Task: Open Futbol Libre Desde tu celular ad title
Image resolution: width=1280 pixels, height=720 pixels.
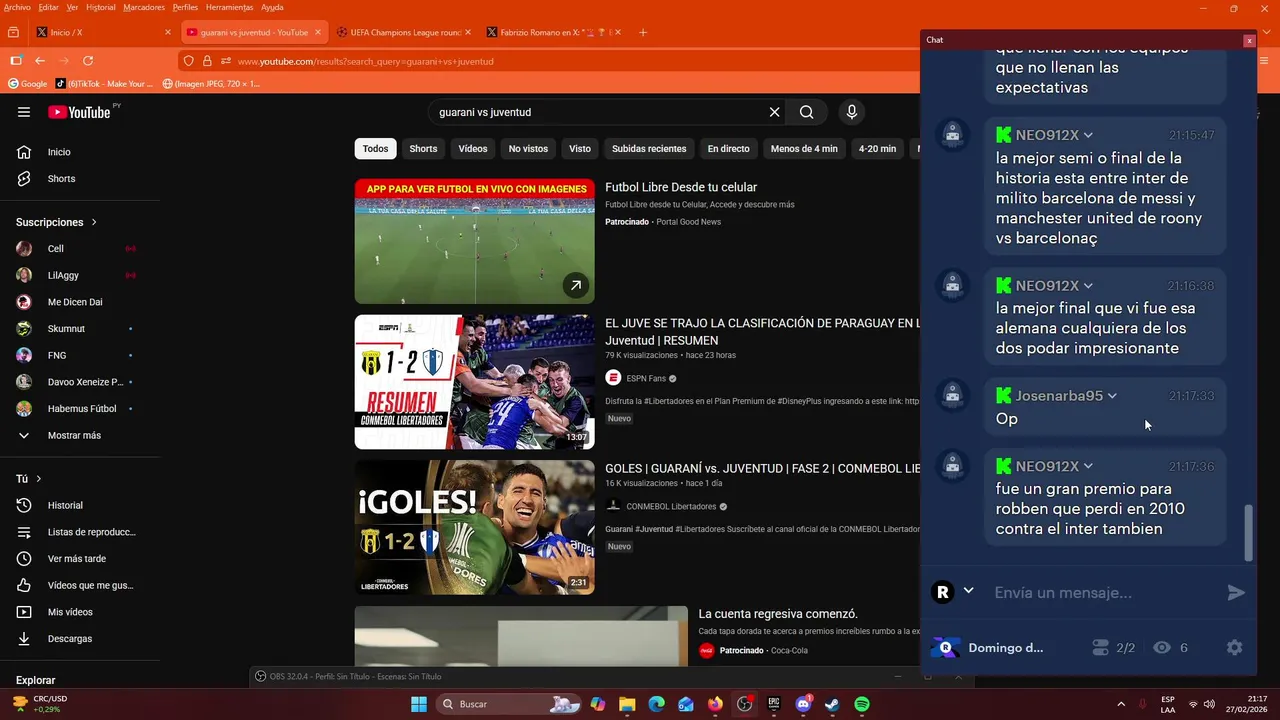Action: click(681, 187)
